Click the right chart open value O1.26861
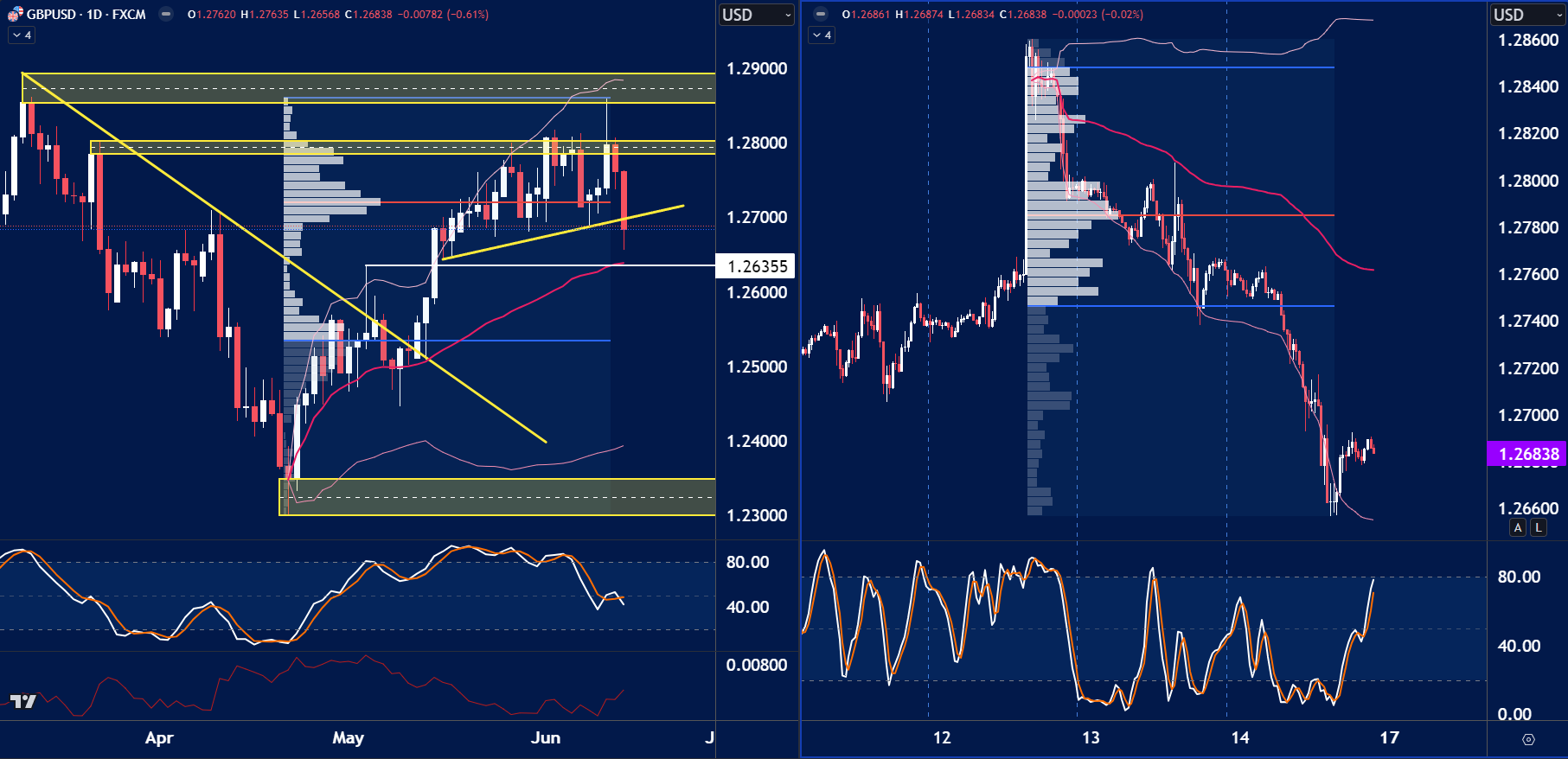Screen dimensions: 1568x759 click(x=866, y=15)
